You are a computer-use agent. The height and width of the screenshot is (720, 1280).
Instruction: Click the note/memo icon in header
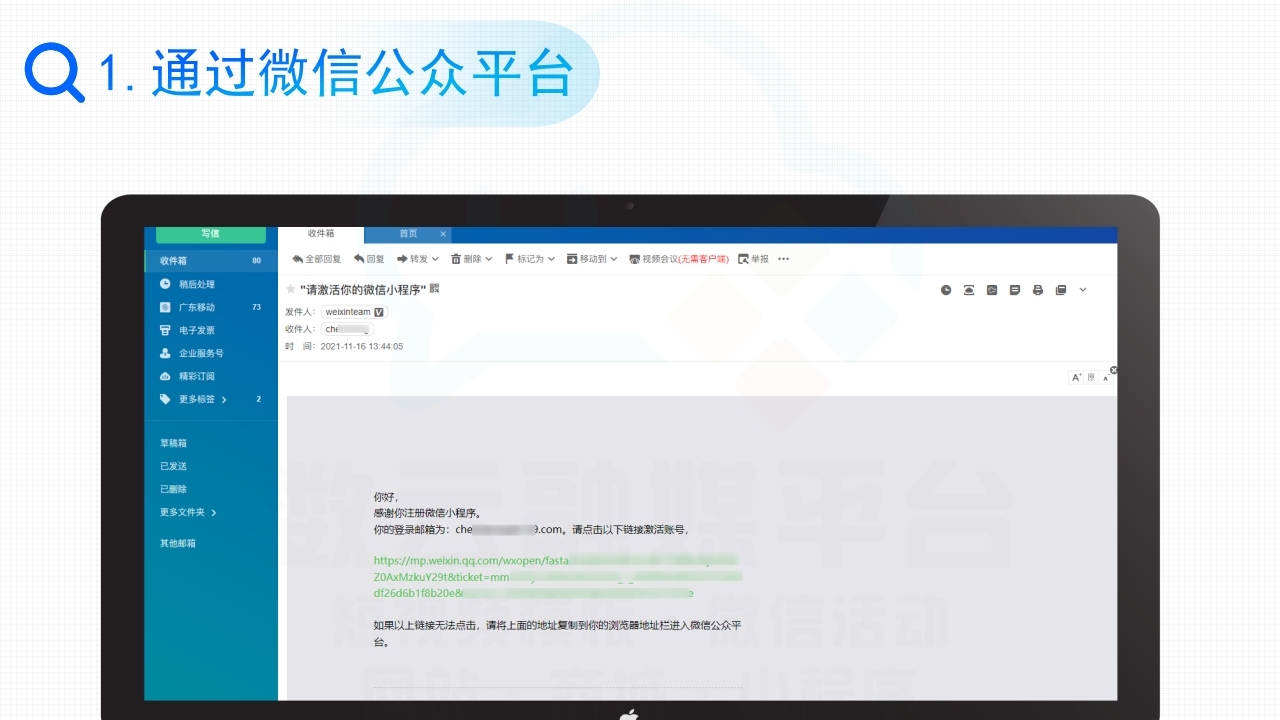pos(1015,290)
